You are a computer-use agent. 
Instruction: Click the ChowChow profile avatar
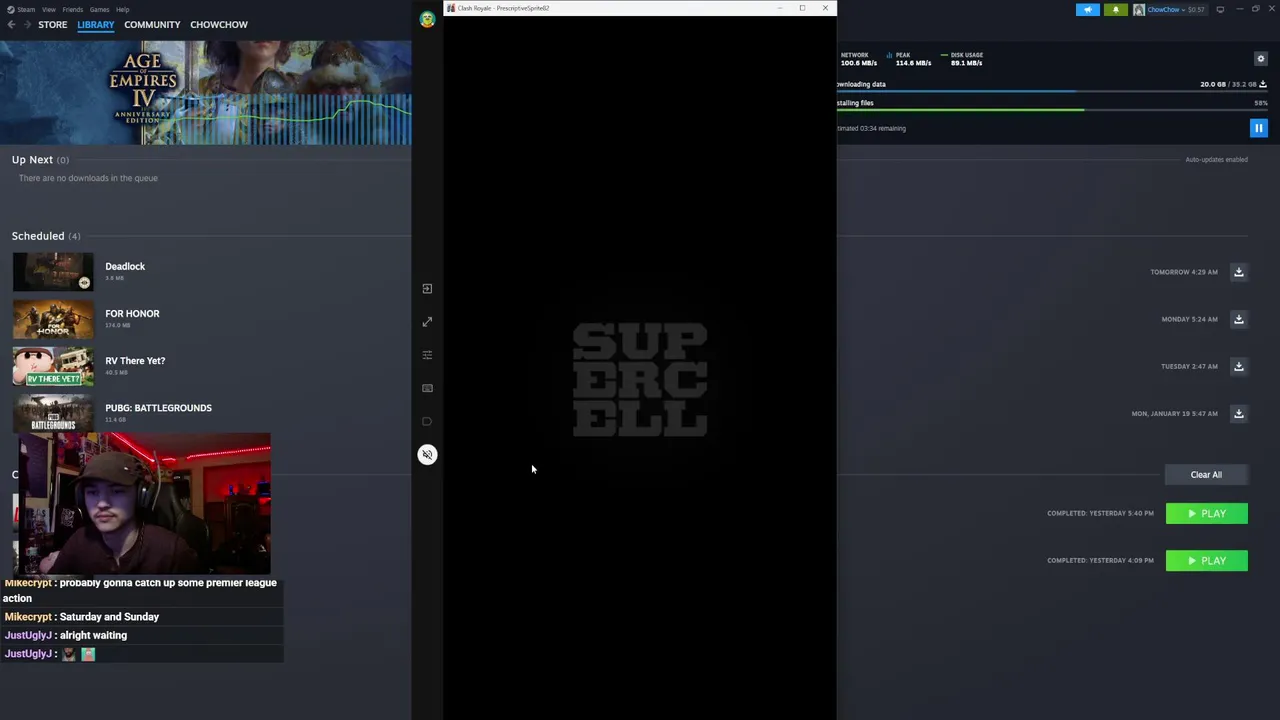[1139, 10]
